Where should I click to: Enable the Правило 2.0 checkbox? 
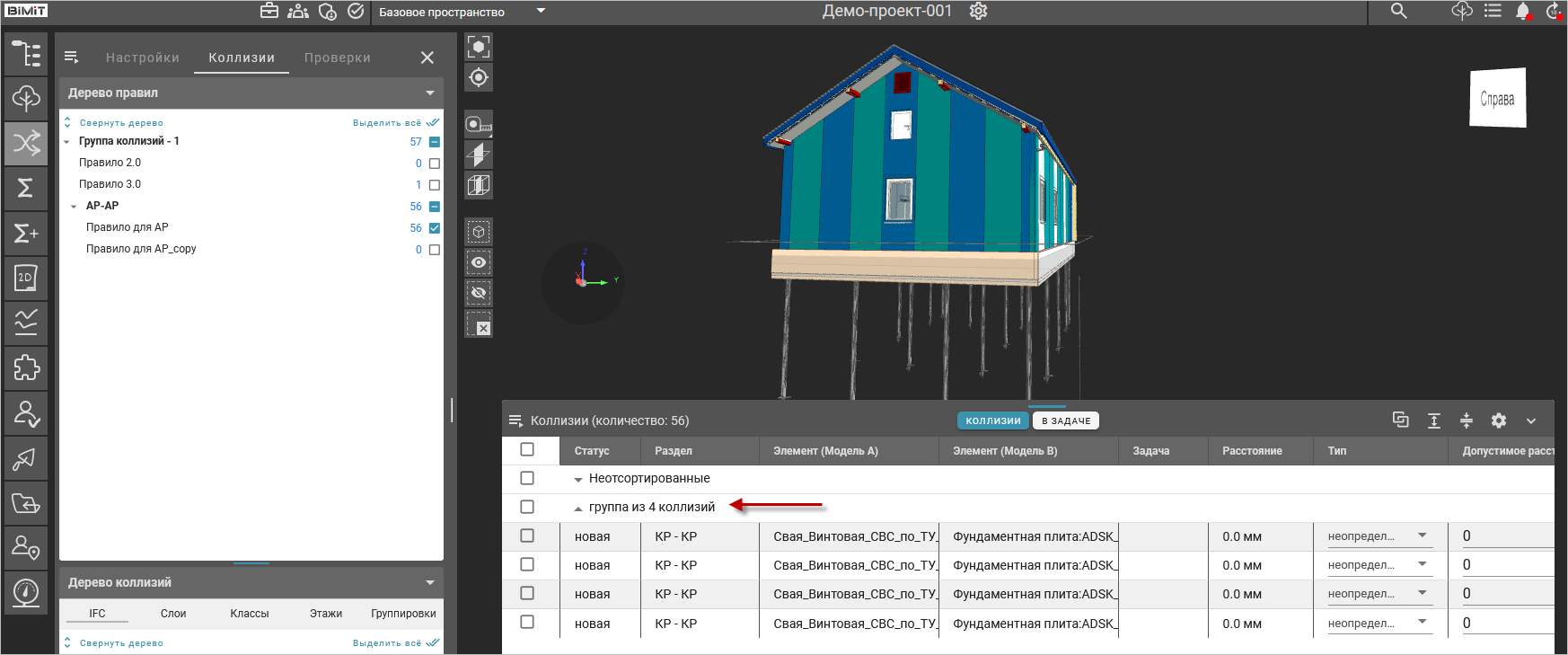435,164
